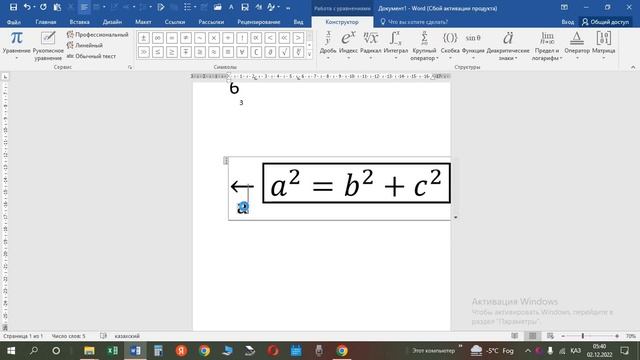Open the Главная tab
The width and height of the screenshot is (640, 360).
point(46,22)
